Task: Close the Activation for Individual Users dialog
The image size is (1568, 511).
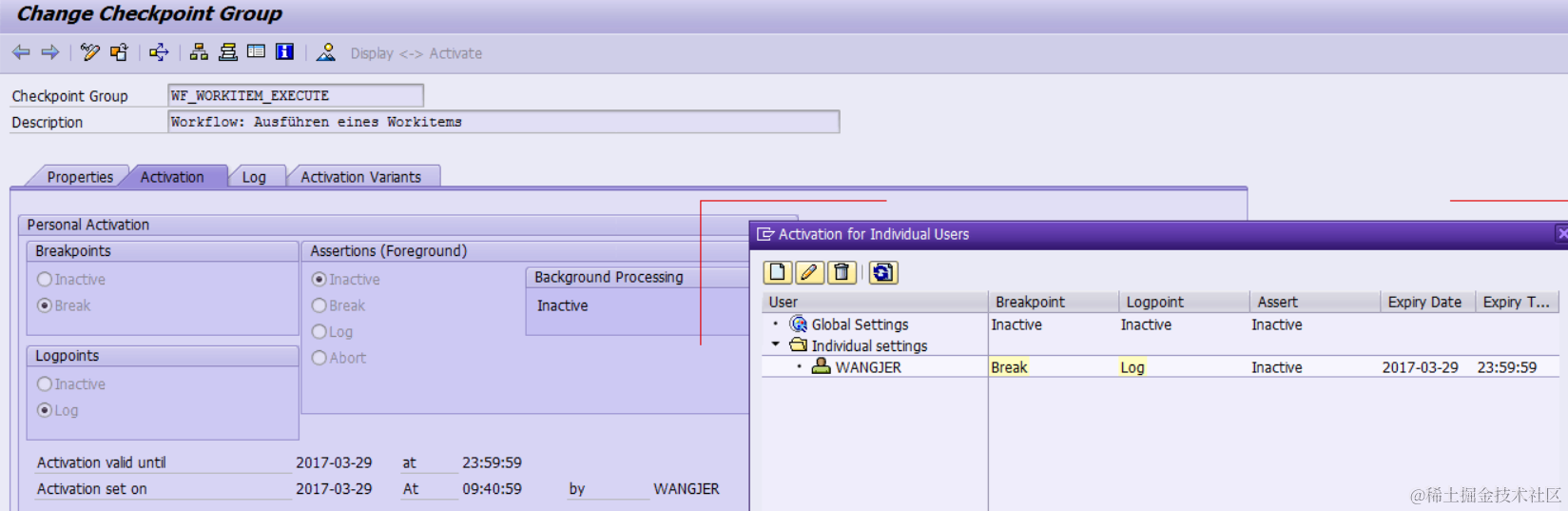Action: pos(1561,233)
